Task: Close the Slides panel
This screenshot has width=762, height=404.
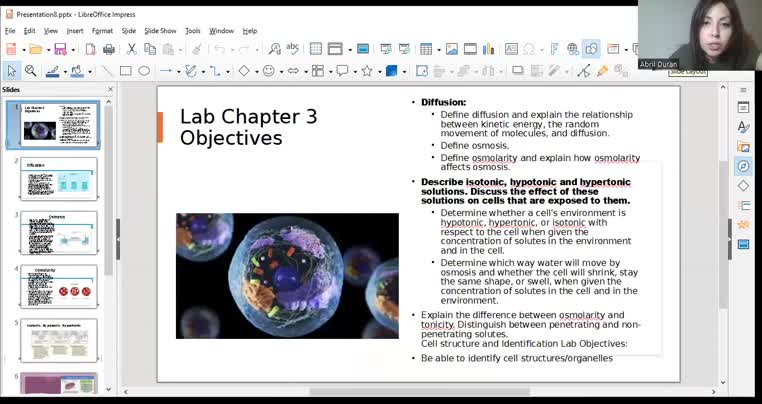Action: point(110,89)
